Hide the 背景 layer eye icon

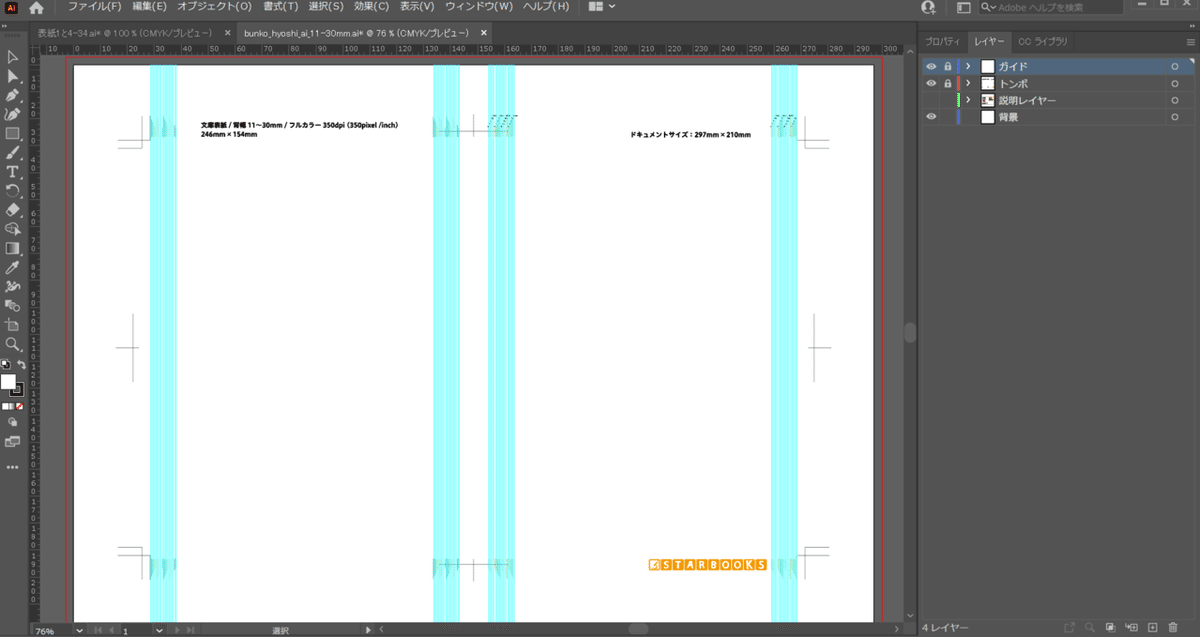pos(931,117)
